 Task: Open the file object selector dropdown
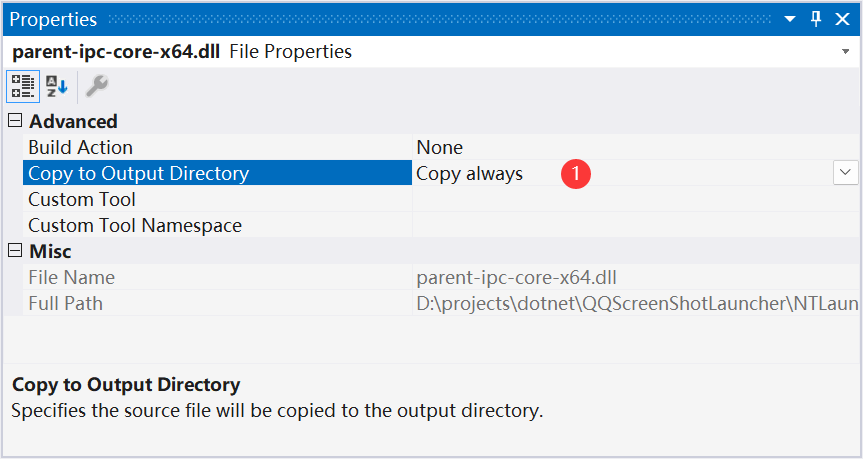point(845,52)
